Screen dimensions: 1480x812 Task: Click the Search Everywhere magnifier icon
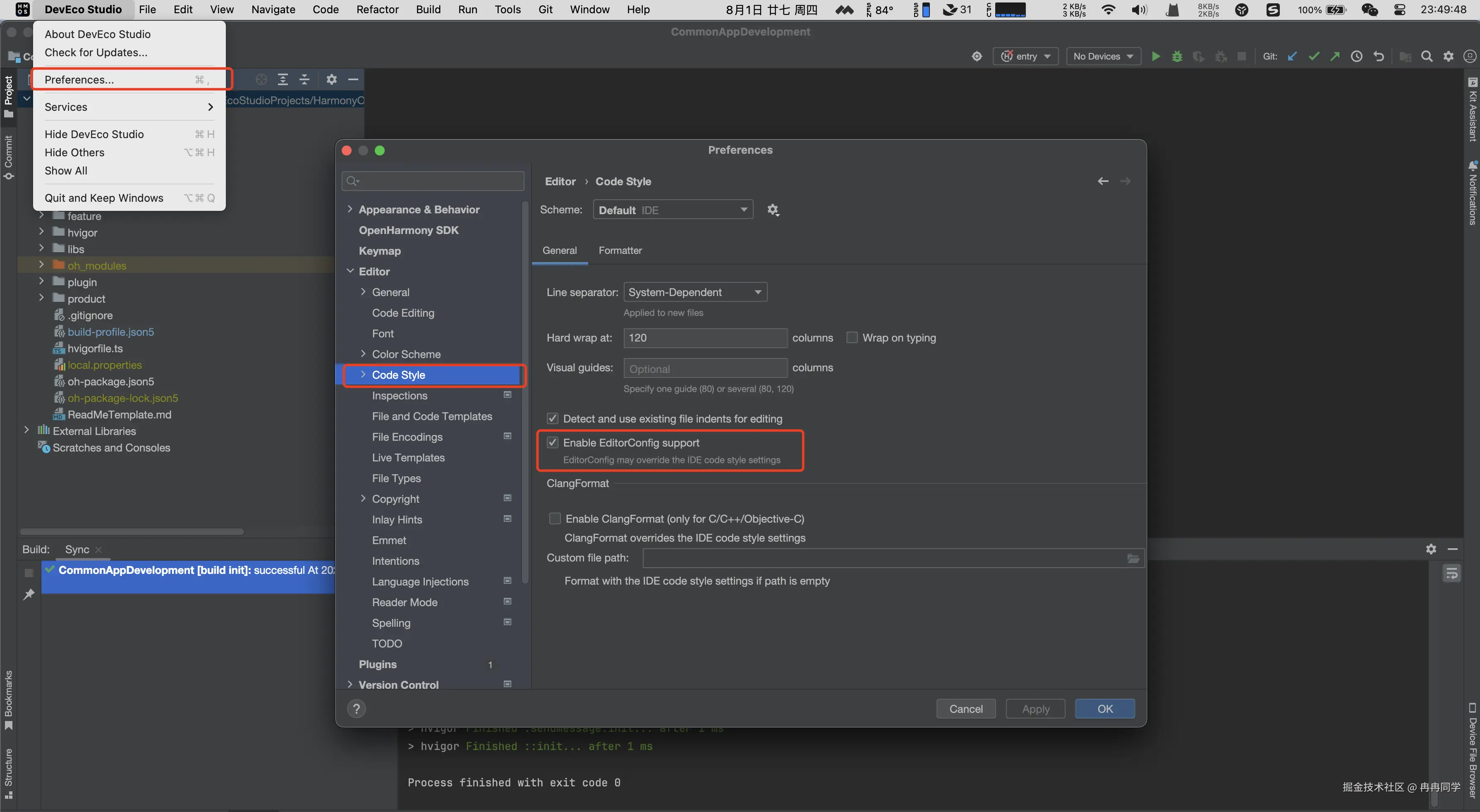click(x=1427, y=56)
